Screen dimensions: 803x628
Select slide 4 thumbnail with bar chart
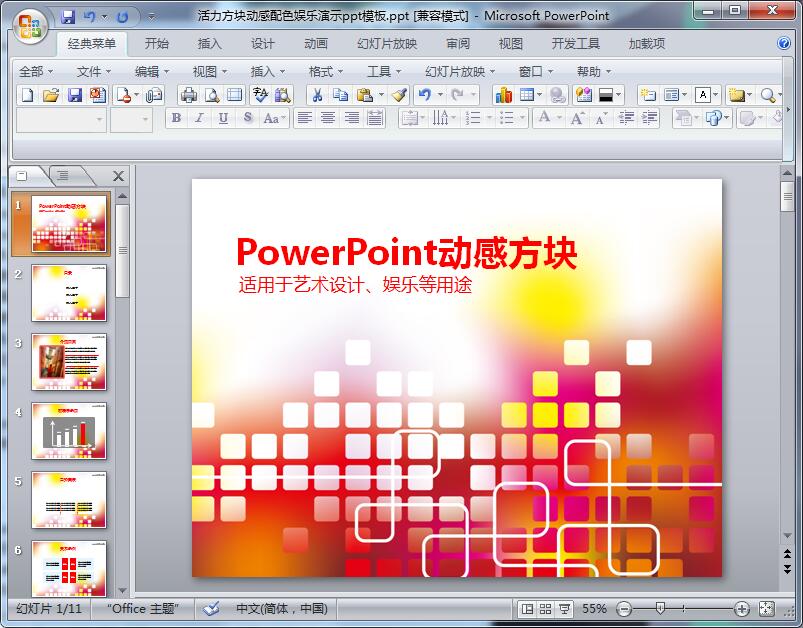[x=69, y=431]
